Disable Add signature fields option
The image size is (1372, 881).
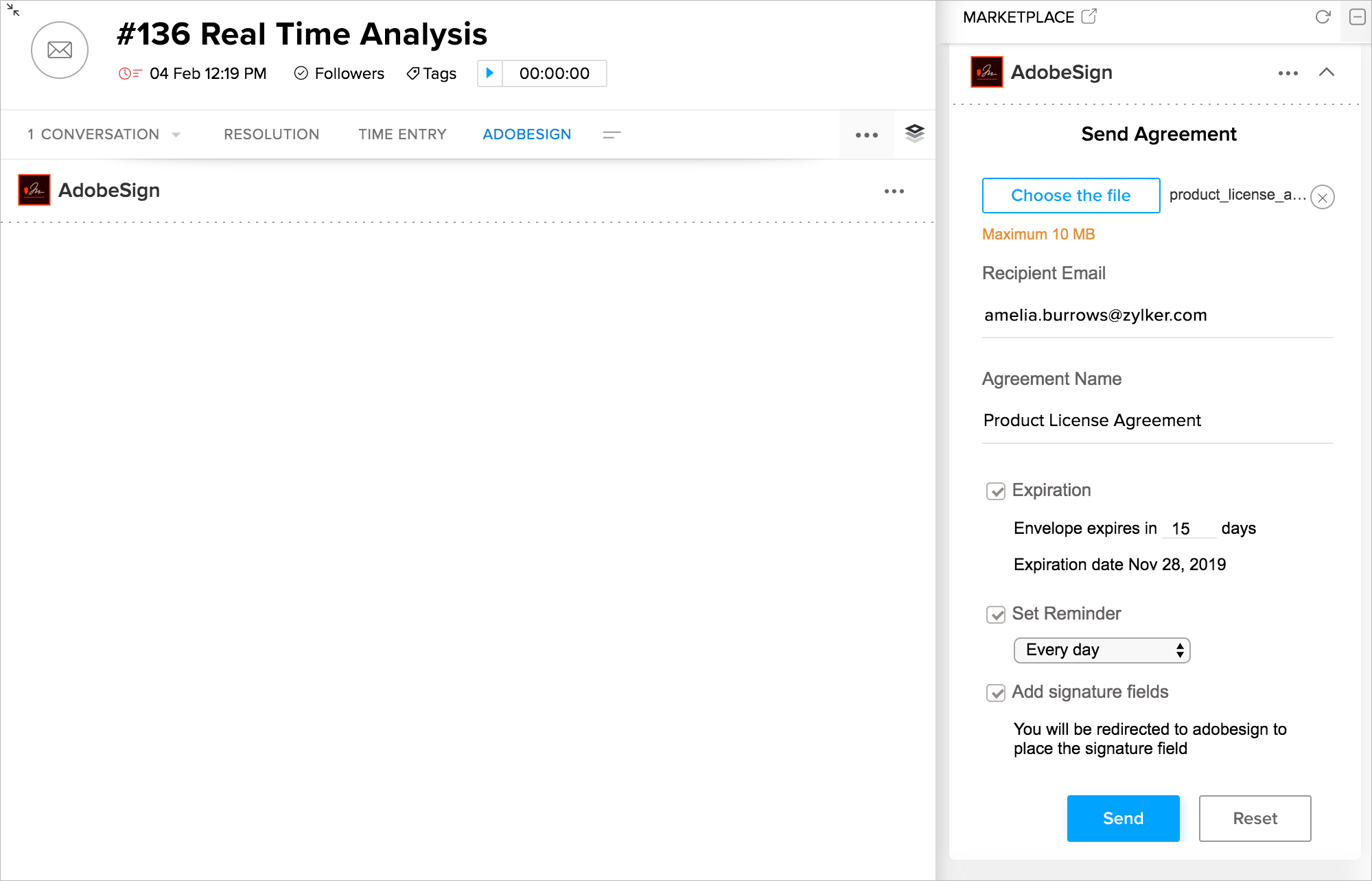[995, 693]
